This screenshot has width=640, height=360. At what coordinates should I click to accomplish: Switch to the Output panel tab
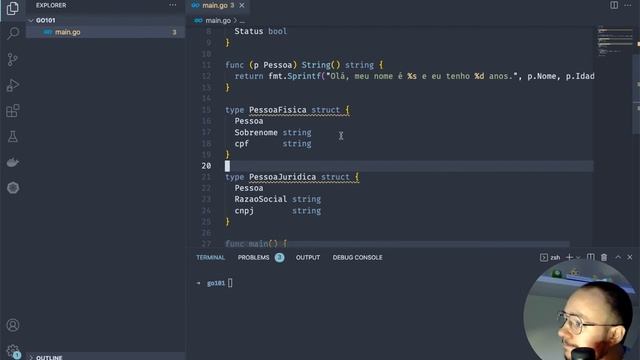coord(308,258)
